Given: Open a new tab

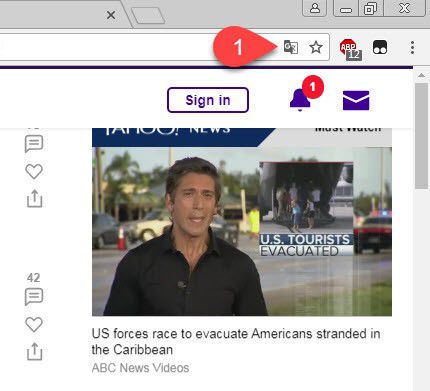Looking at the screenshot, I should [148, 15].
